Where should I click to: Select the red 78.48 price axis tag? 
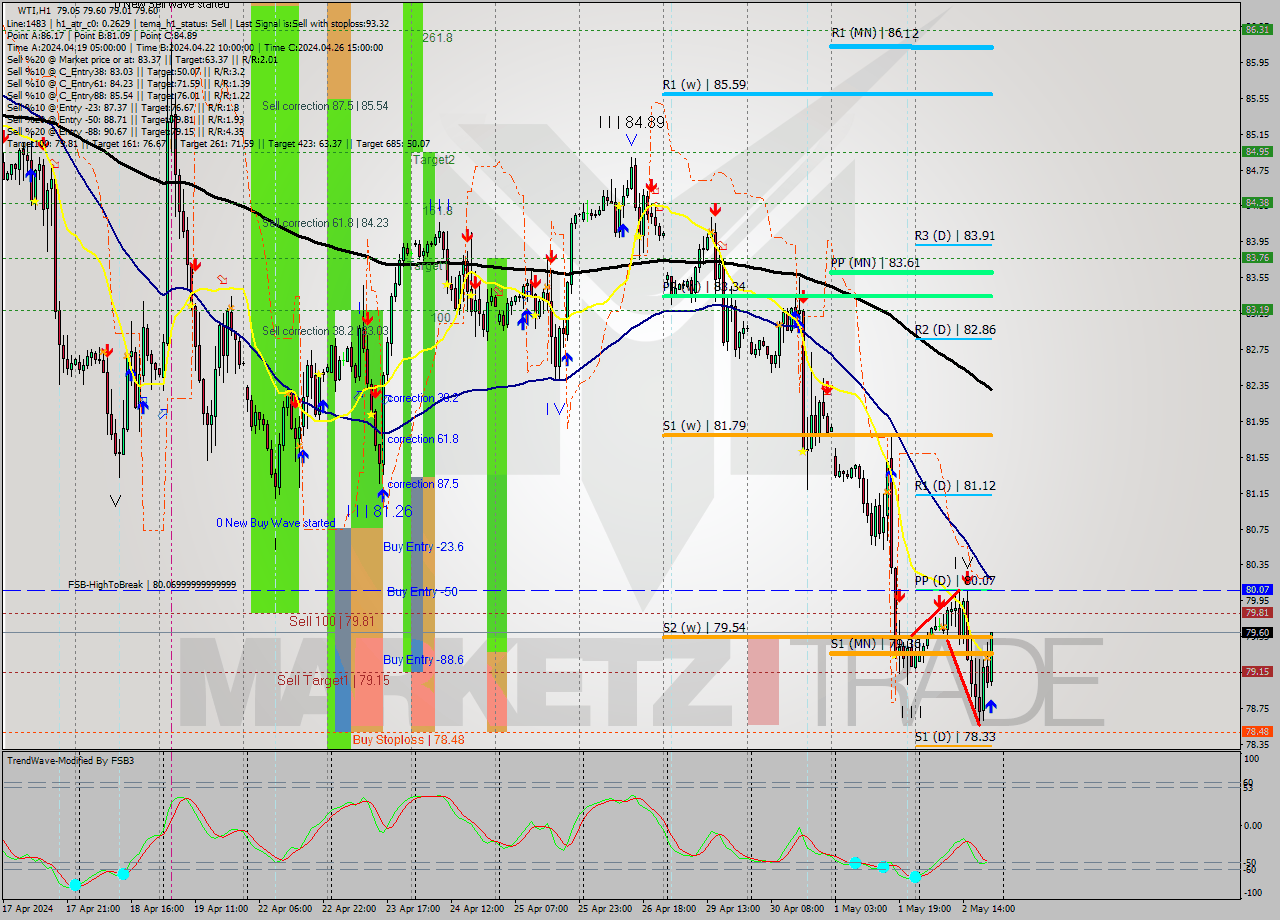click(1257, 731)
